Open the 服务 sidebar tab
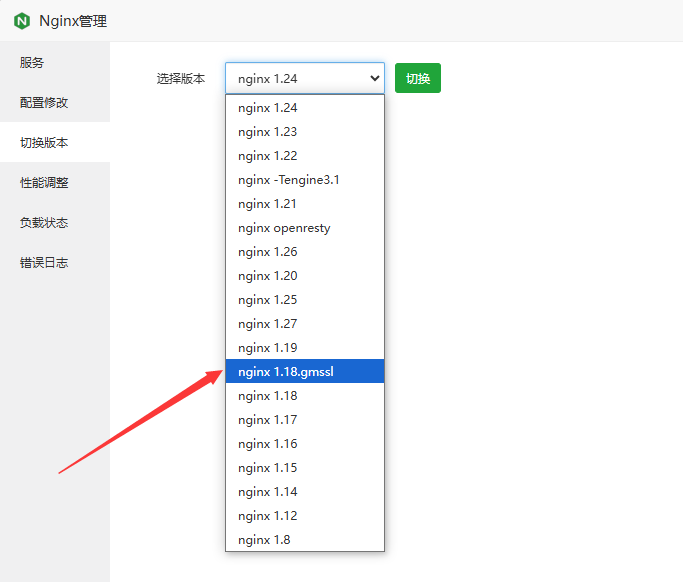The image size is (683, 582). (55, 62)
